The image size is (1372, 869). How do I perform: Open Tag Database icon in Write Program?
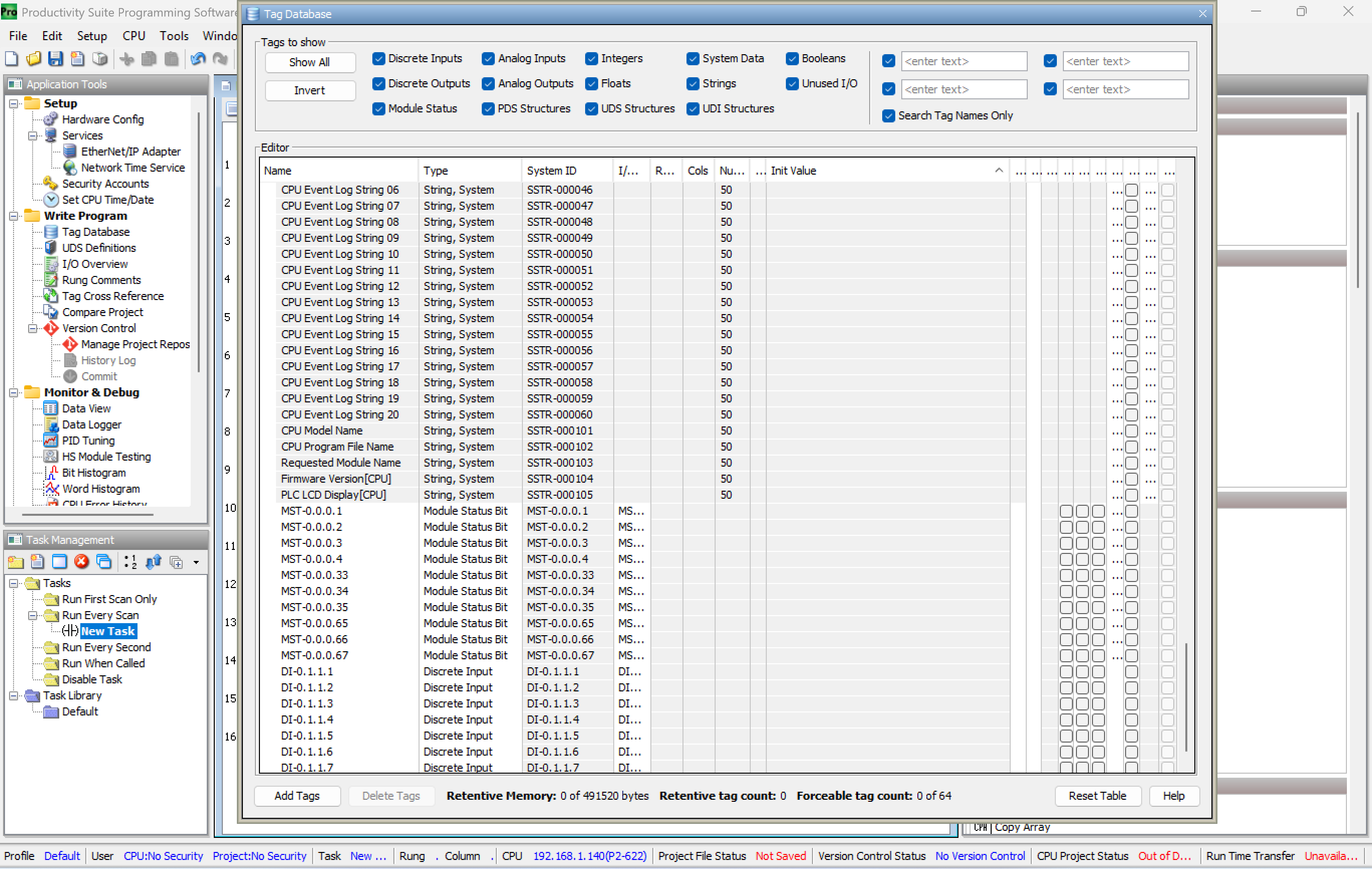pos(51,231)
